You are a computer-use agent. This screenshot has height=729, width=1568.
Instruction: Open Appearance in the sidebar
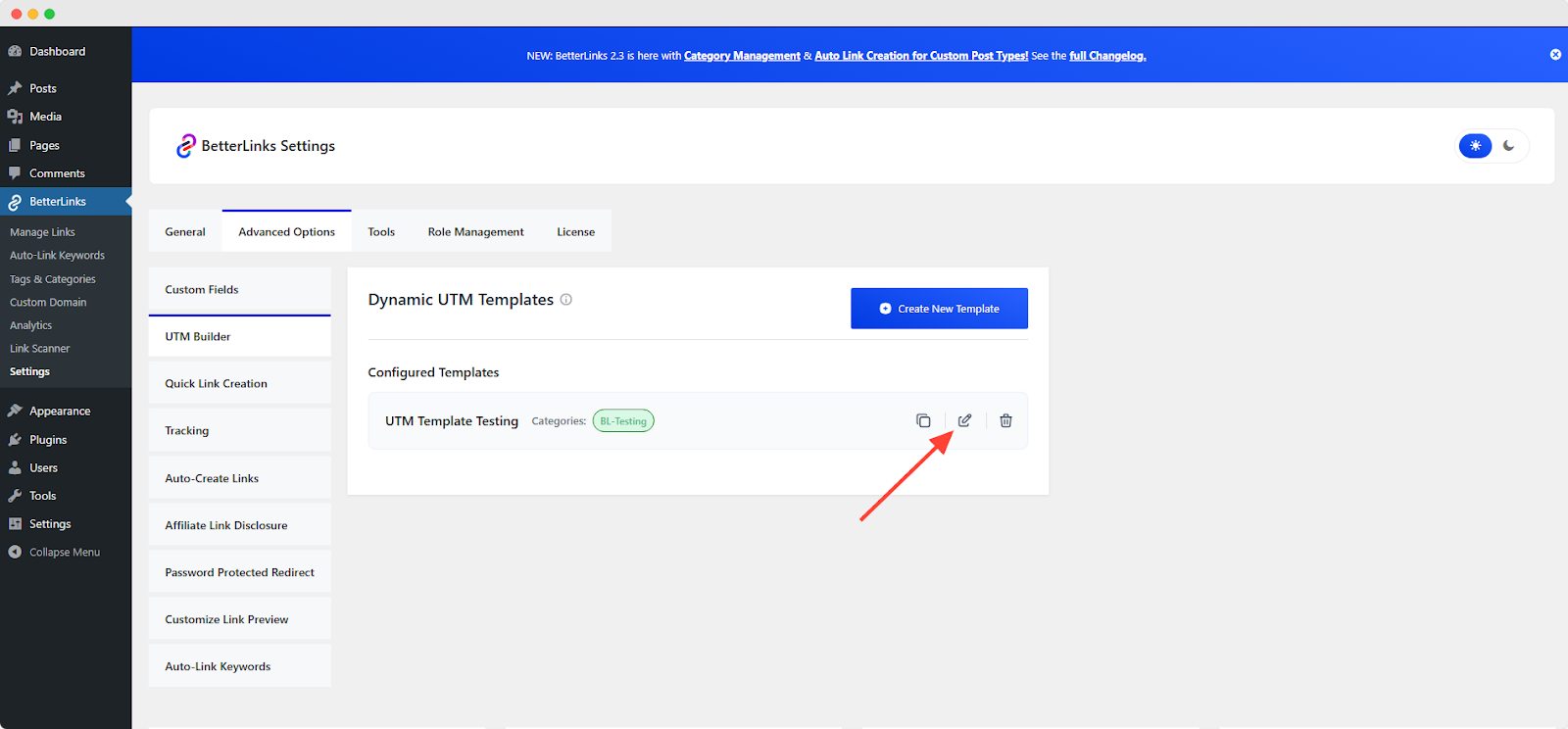pyautogui.click(x=66, y=412)
